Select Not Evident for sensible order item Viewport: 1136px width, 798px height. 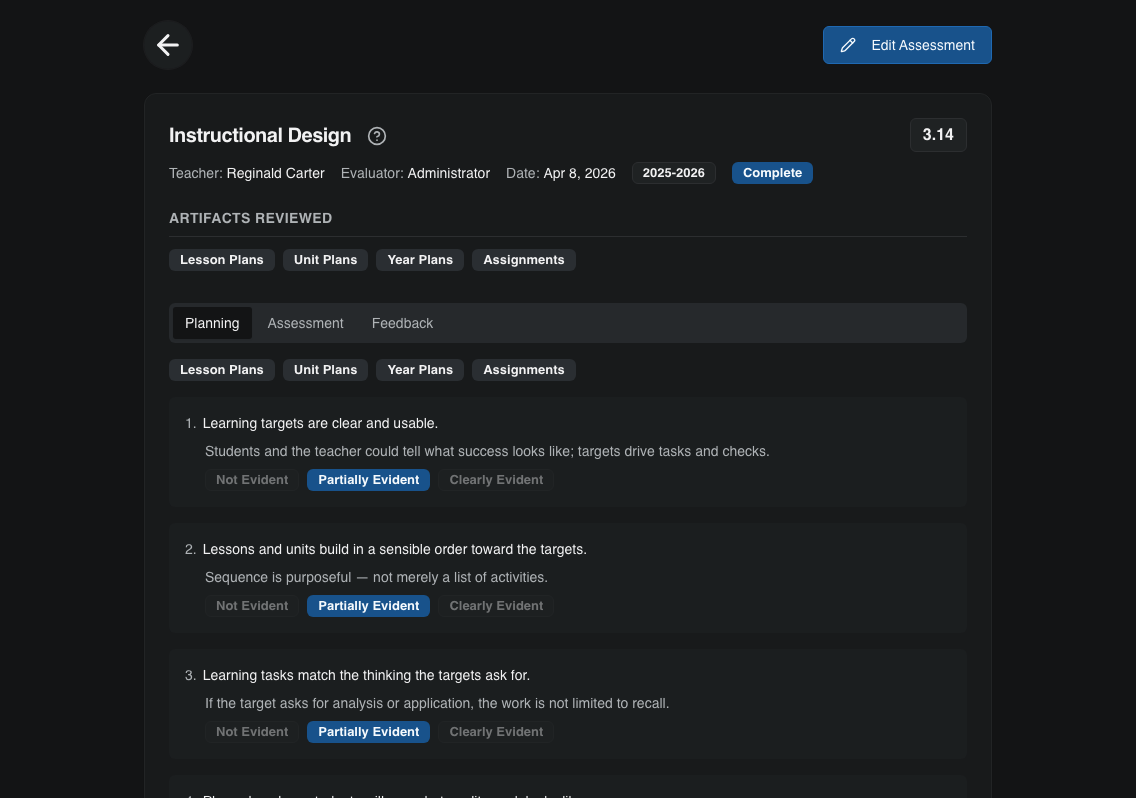pos(252,606)
